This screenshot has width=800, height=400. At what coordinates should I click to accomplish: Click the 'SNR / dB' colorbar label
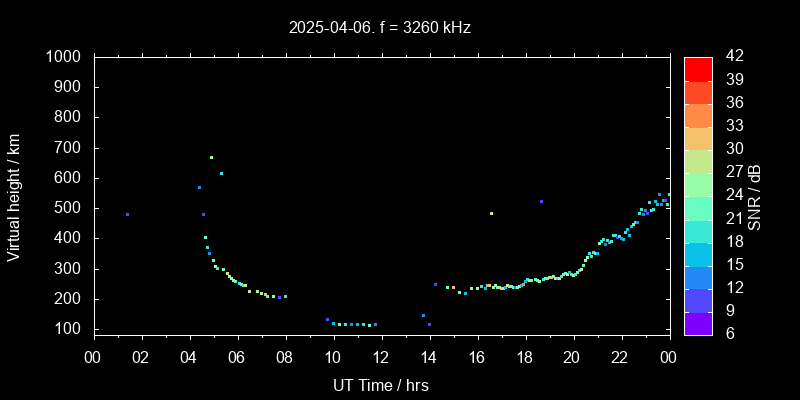click(755, 195)
